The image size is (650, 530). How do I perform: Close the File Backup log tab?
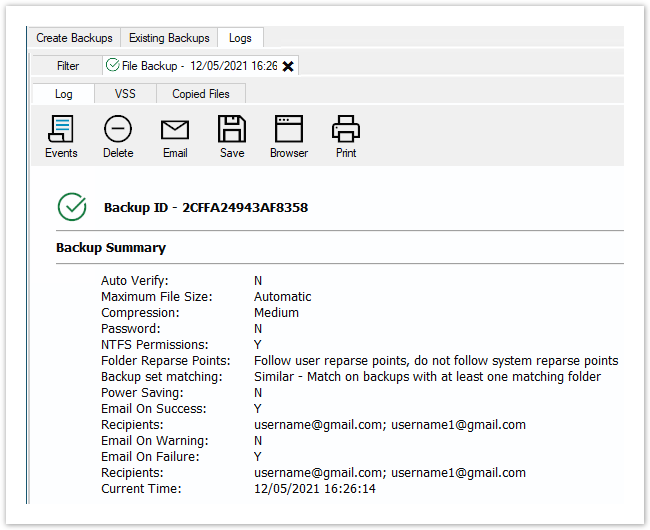click(x=288, y=66)
